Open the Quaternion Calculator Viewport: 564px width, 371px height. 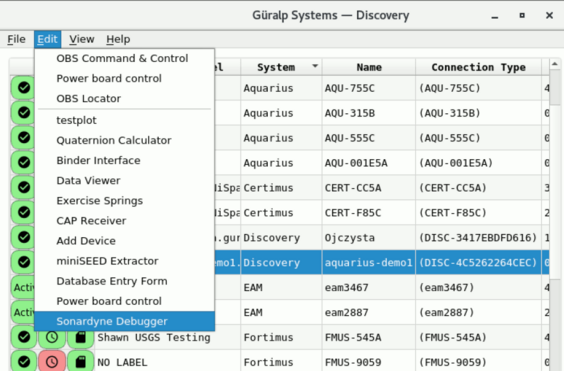124,140
